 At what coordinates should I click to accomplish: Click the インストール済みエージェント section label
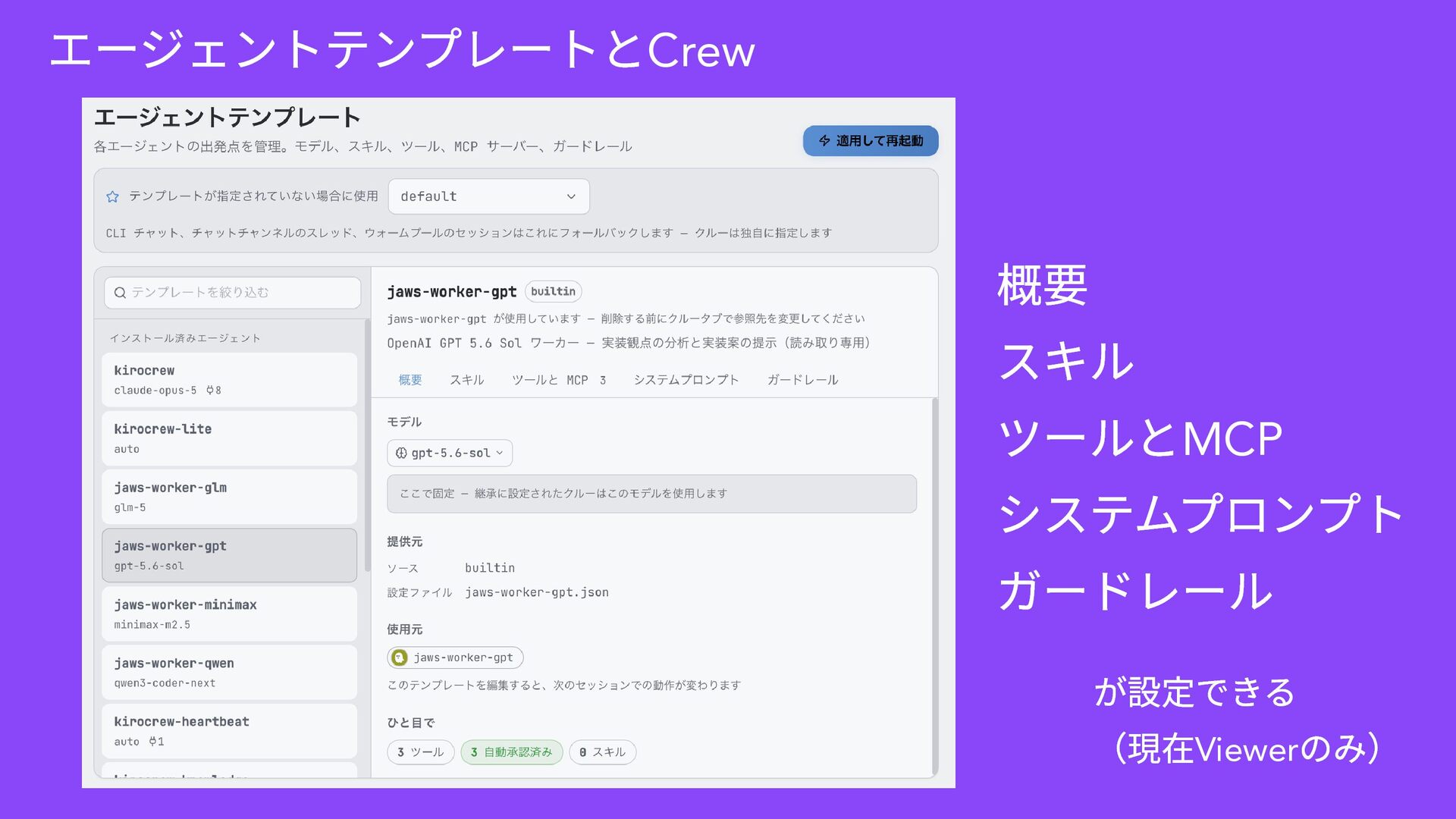pos(185,338)
